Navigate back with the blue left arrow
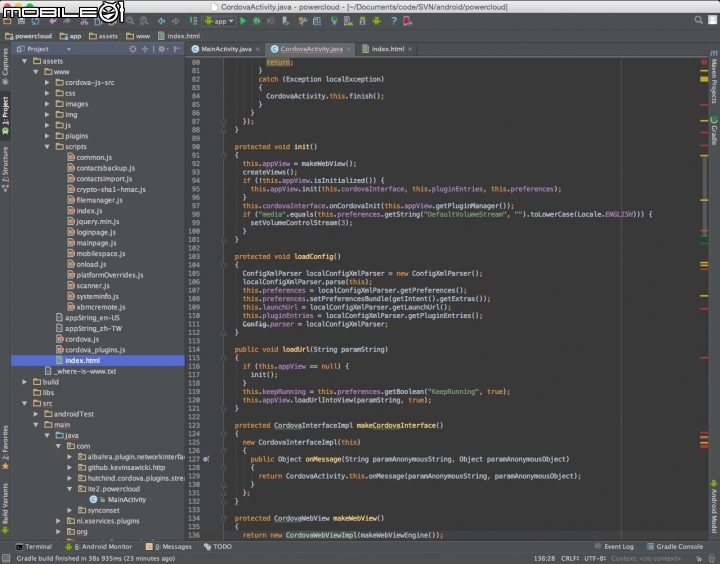Viewport: 720px width, 564px height. click(x=161, y=21)
